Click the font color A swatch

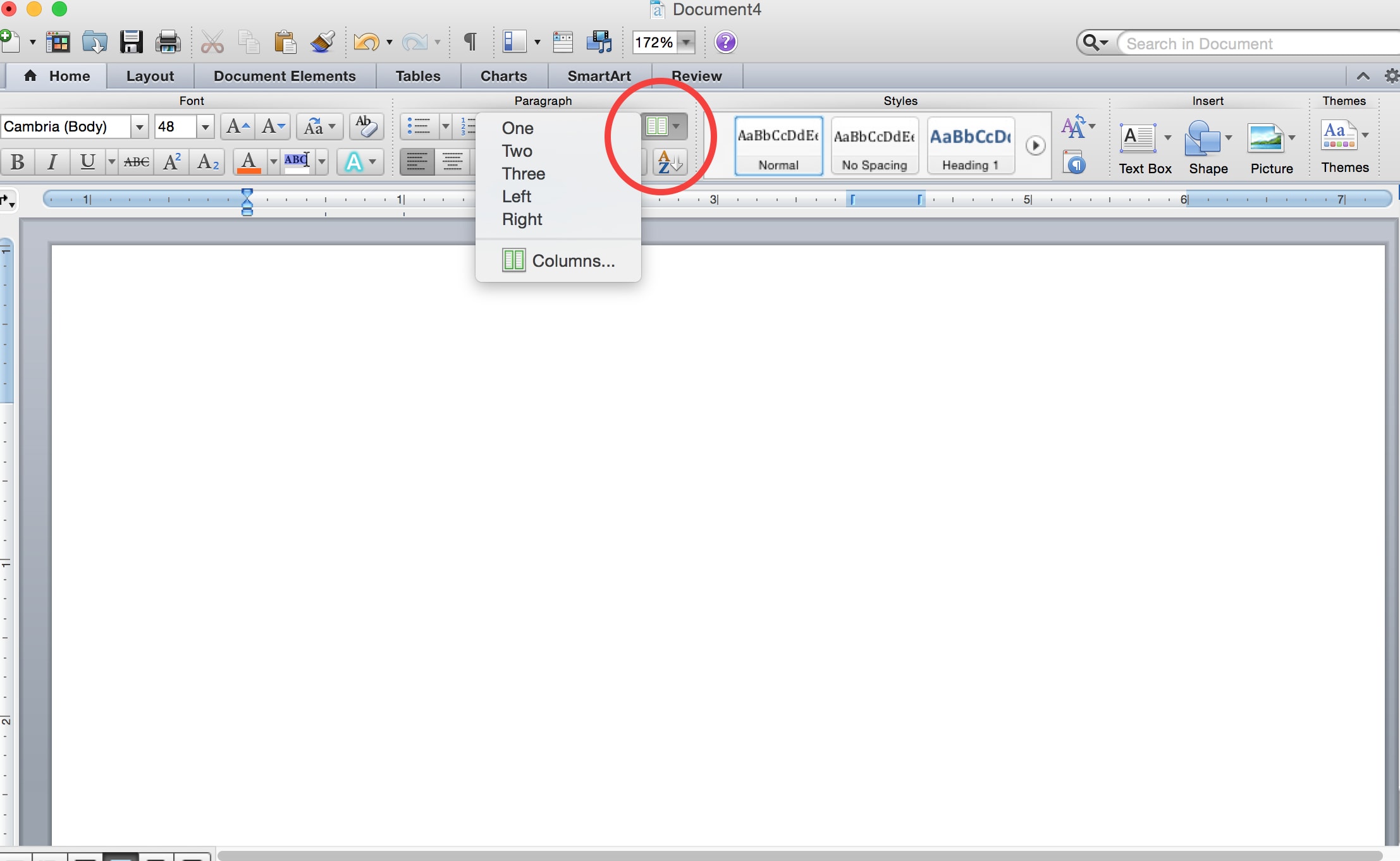249,162
